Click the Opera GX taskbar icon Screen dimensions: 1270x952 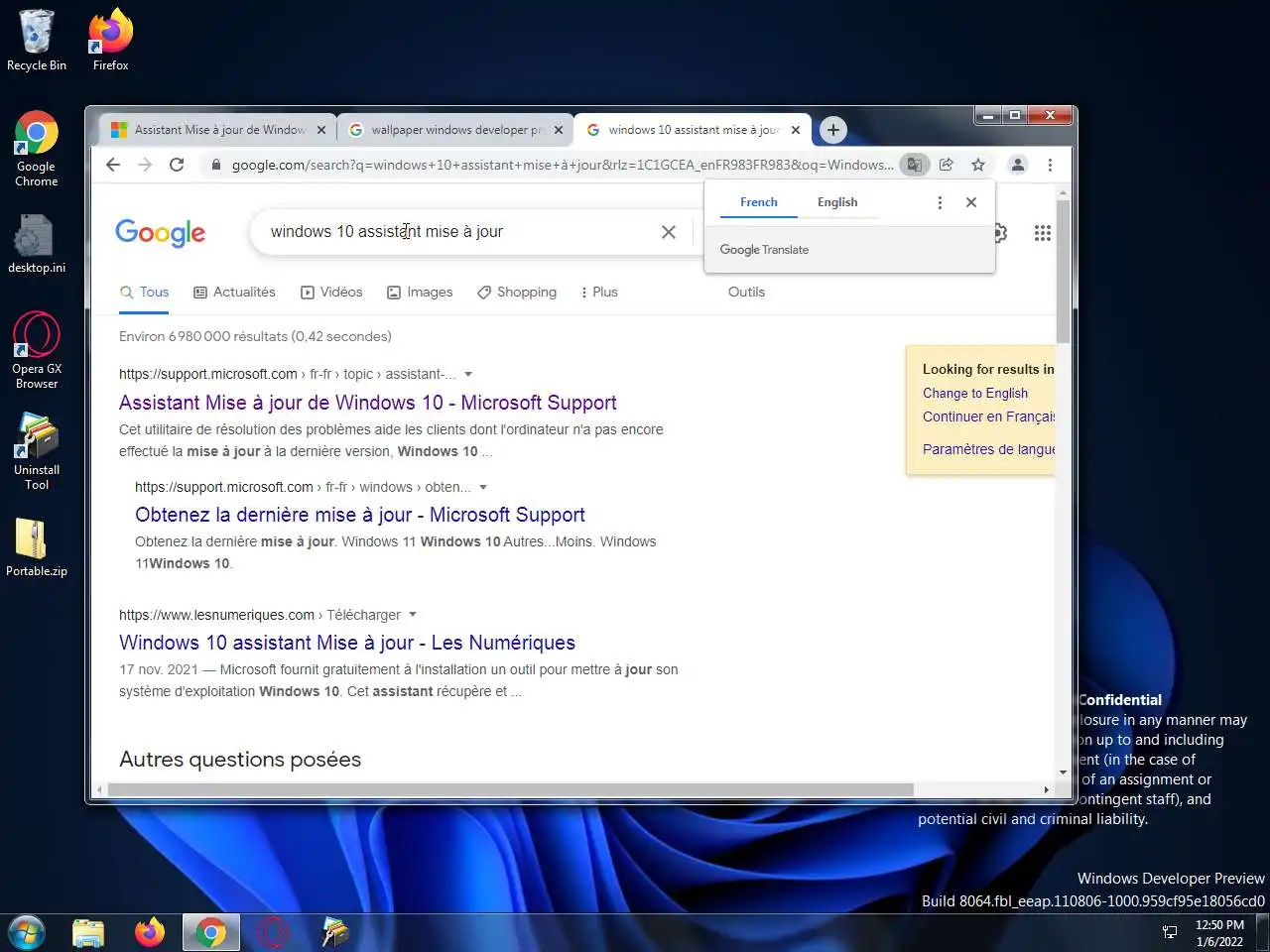[273, 933]
